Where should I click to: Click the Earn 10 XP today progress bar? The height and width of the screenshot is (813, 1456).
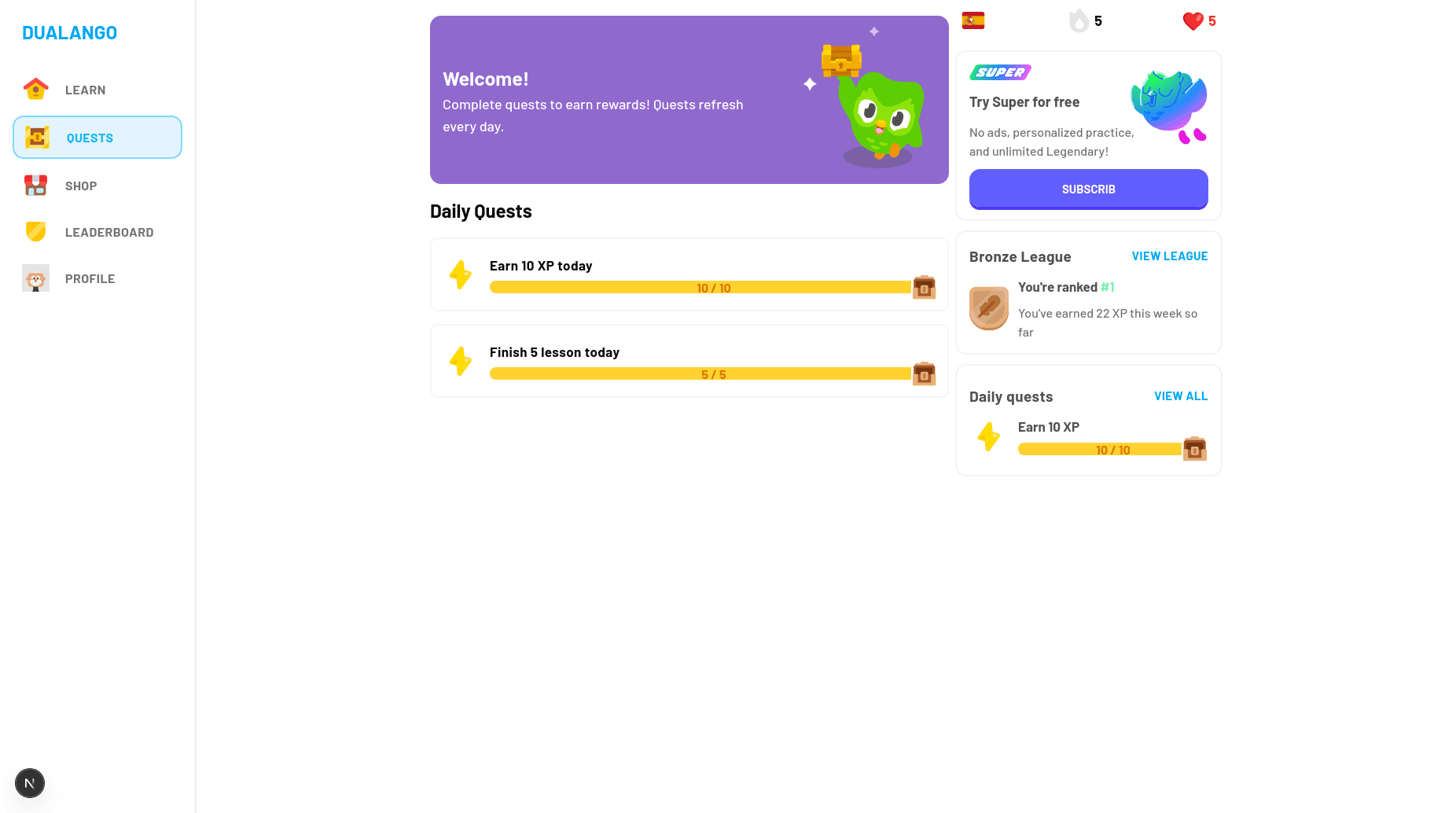tap(700, 288)
